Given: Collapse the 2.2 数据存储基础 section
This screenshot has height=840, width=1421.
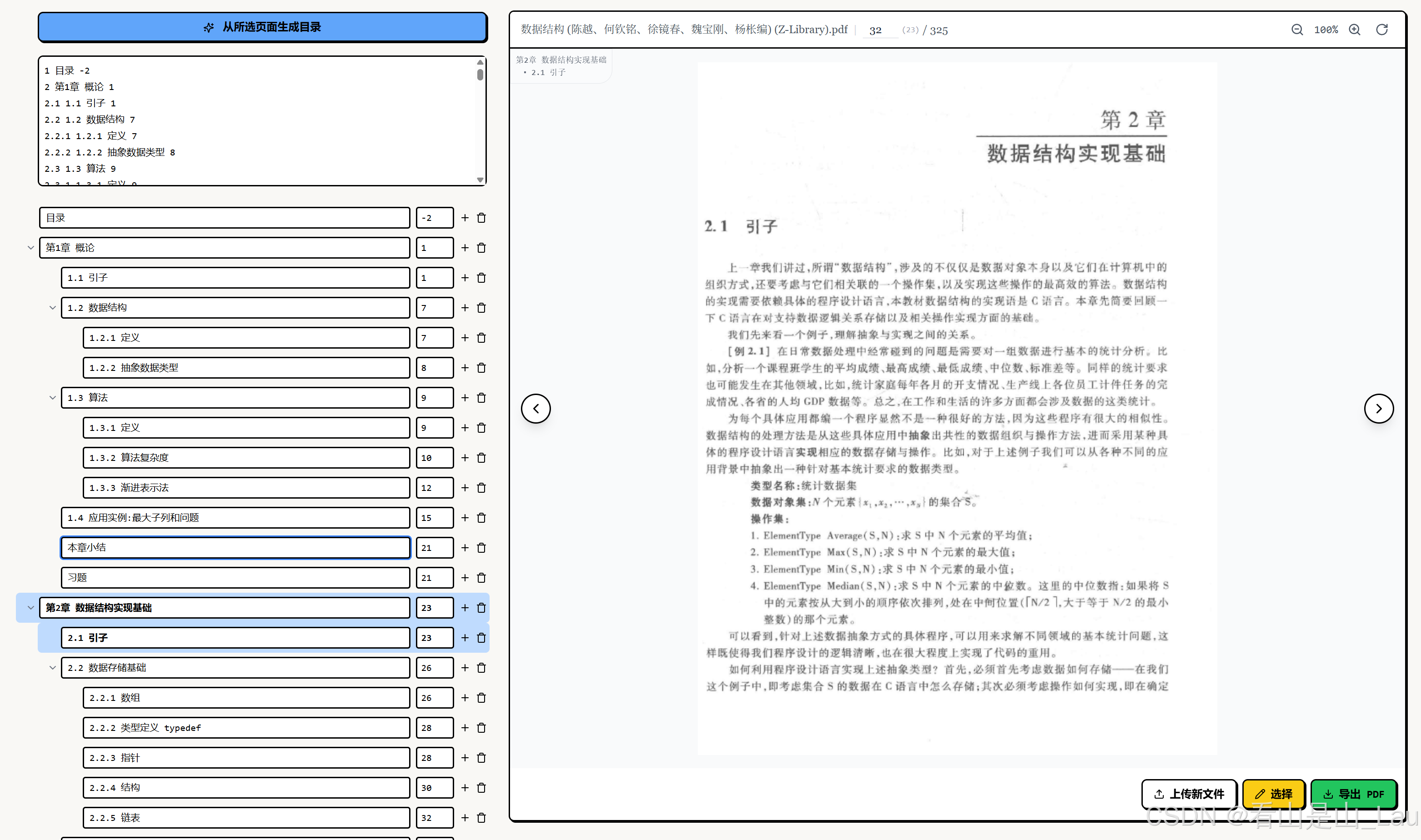Looking at the screenshot, I should coord(53,668).
